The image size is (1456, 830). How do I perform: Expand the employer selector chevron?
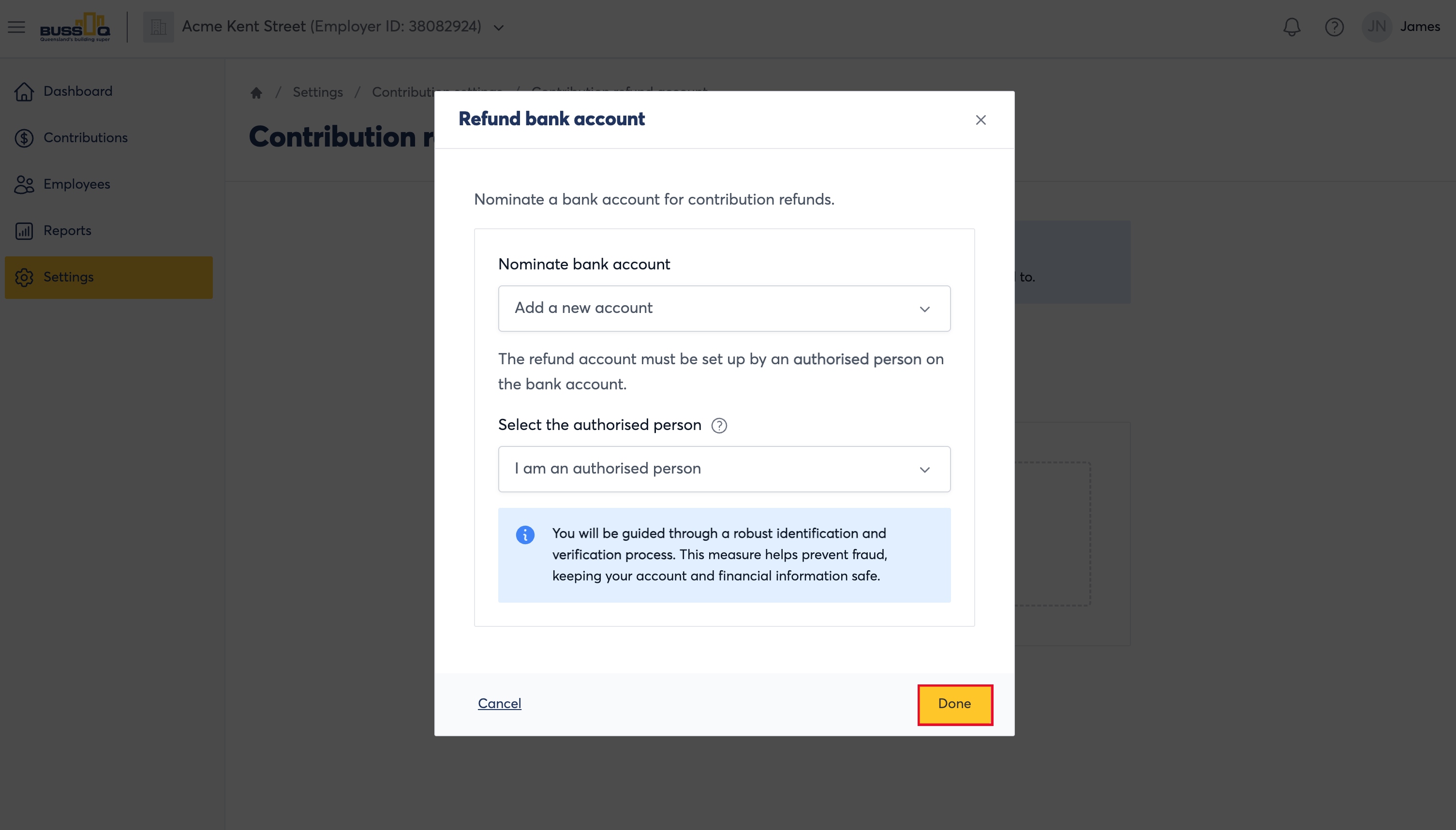[x=499, y=28]
